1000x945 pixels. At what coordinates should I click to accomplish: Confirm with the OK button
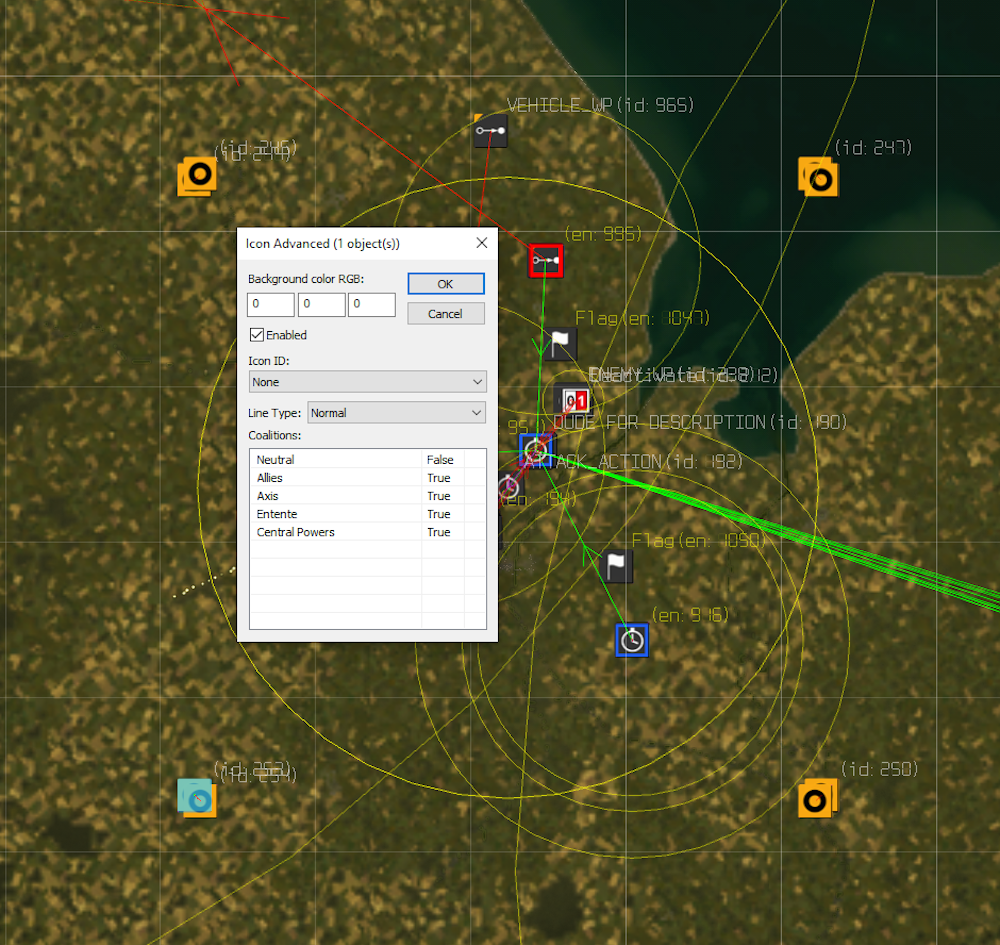click(x=446, y=284)
